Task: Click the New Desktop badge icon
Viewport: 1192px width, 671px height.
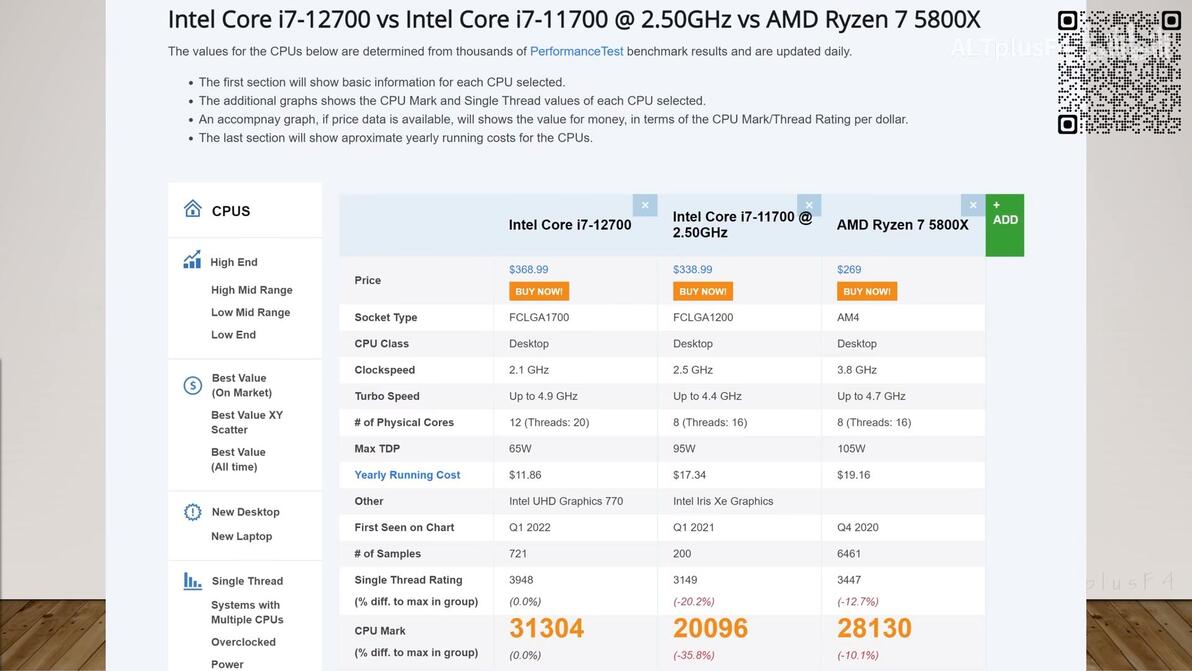Action: (193, 512)
